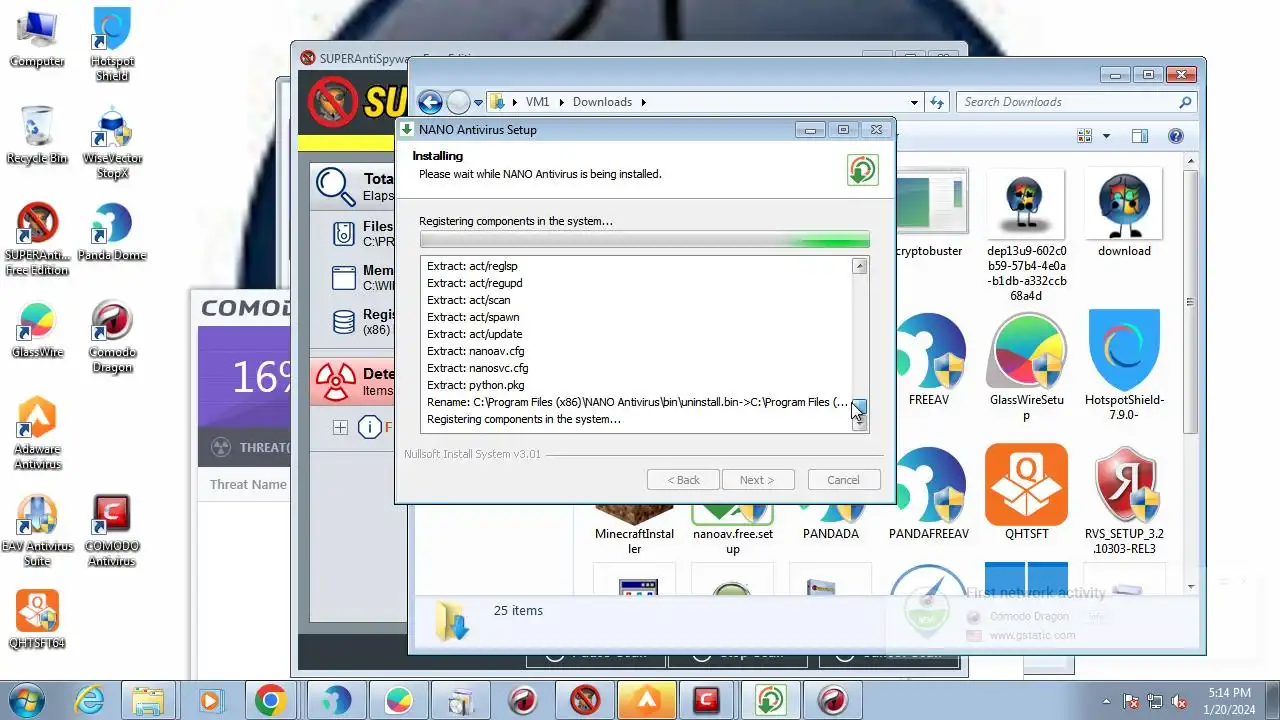This screenshot has height=720, width=1280.
Task: Open WiseVector StopX desktop shortcut
Action: point(112,142)
